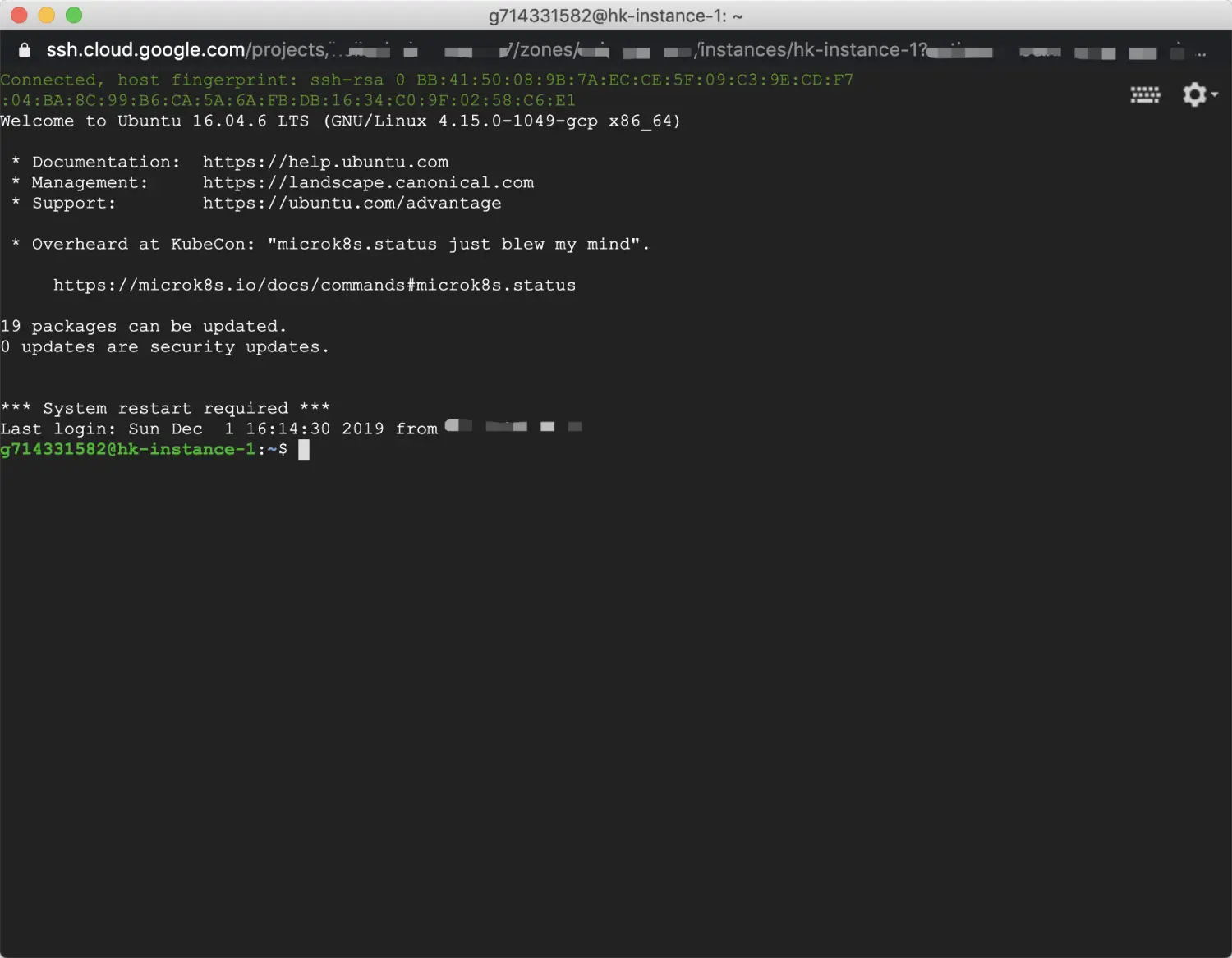This screenshot has width=1232, height=958.
Task: Open the https://landscape.canonical.com management link
Action: tap(368, 182)
